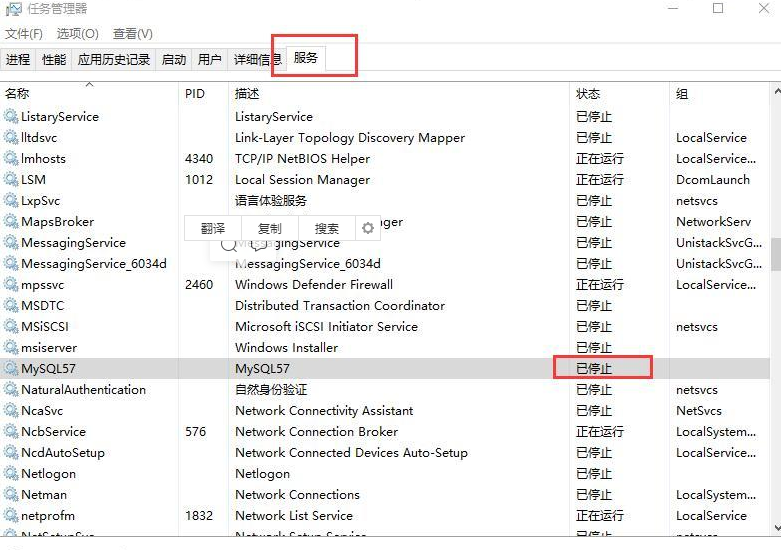781x550 pixels.
Task: Click the gear icon beside ListaryService
Action: coord(11,117)
